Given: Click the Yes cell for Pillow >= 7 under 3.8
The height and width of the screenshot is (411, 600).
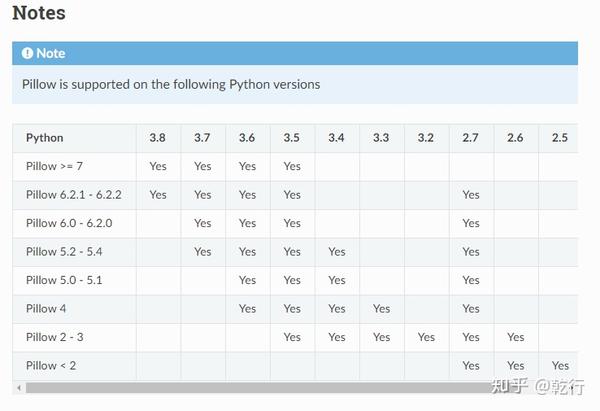Looking at the screenshot, I should (158, 166).
